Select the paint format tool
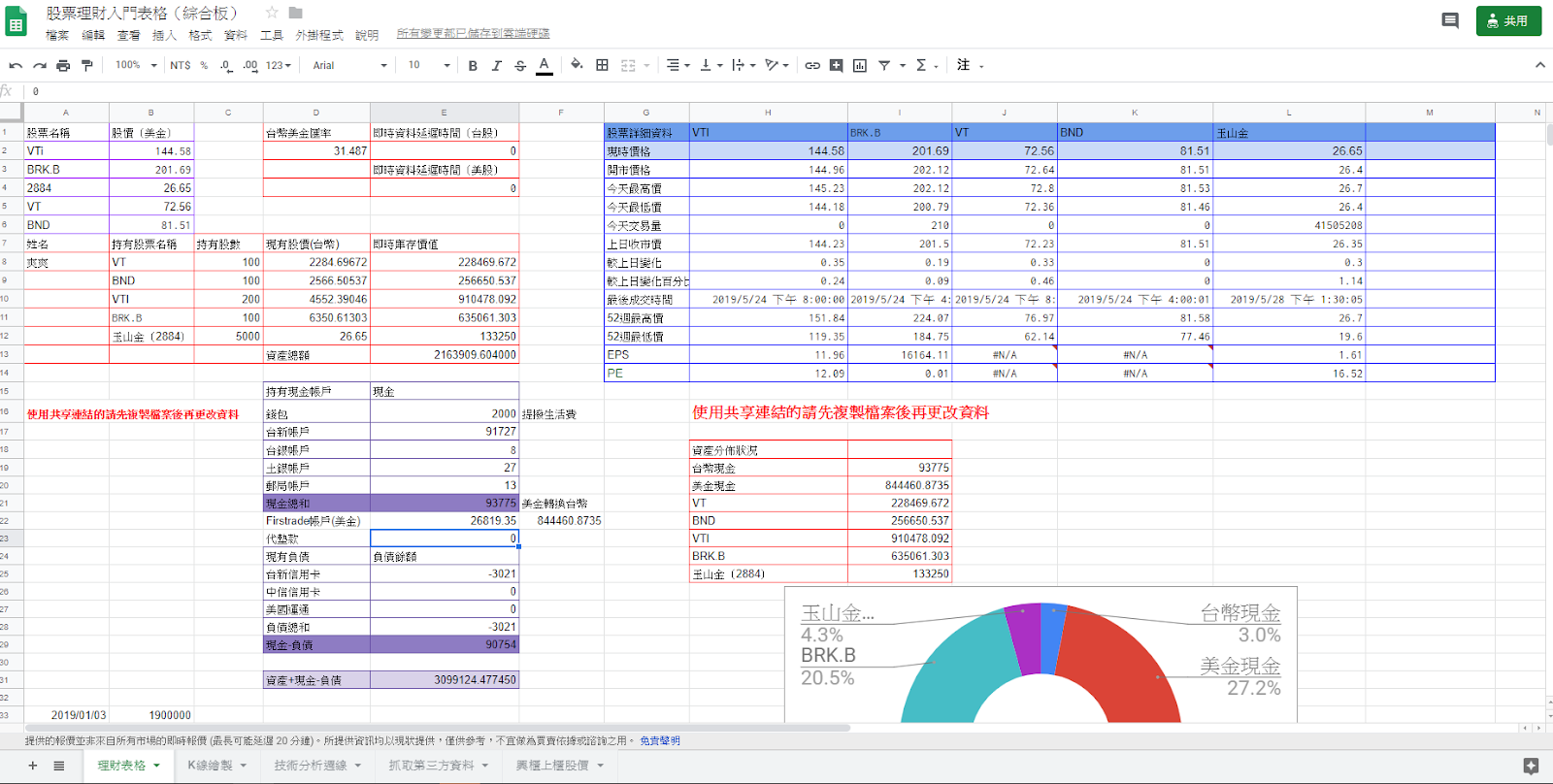Viewport: 1553px width, 784px height. [x=87, y=65]
